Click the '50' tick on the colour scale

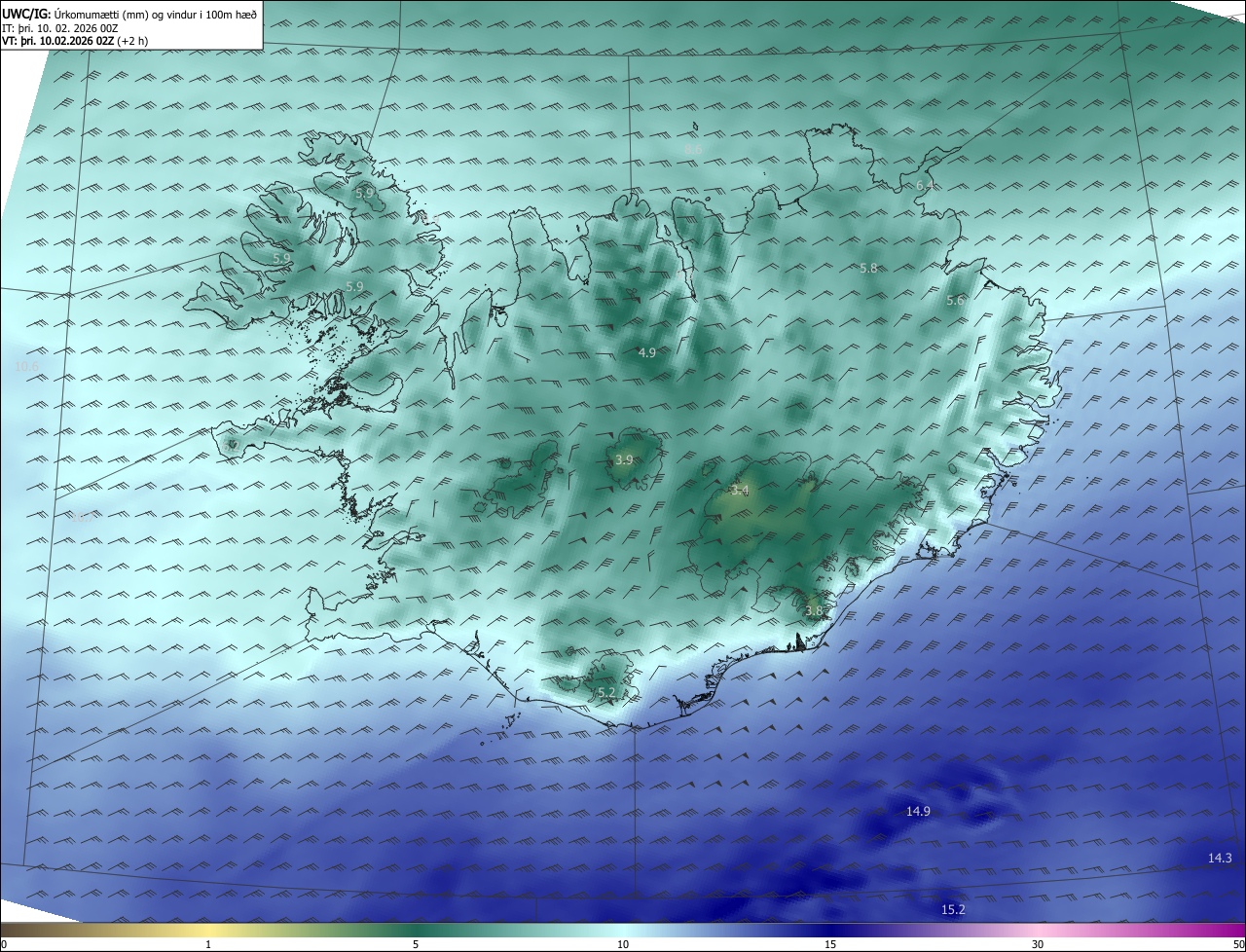[1239, 944]
